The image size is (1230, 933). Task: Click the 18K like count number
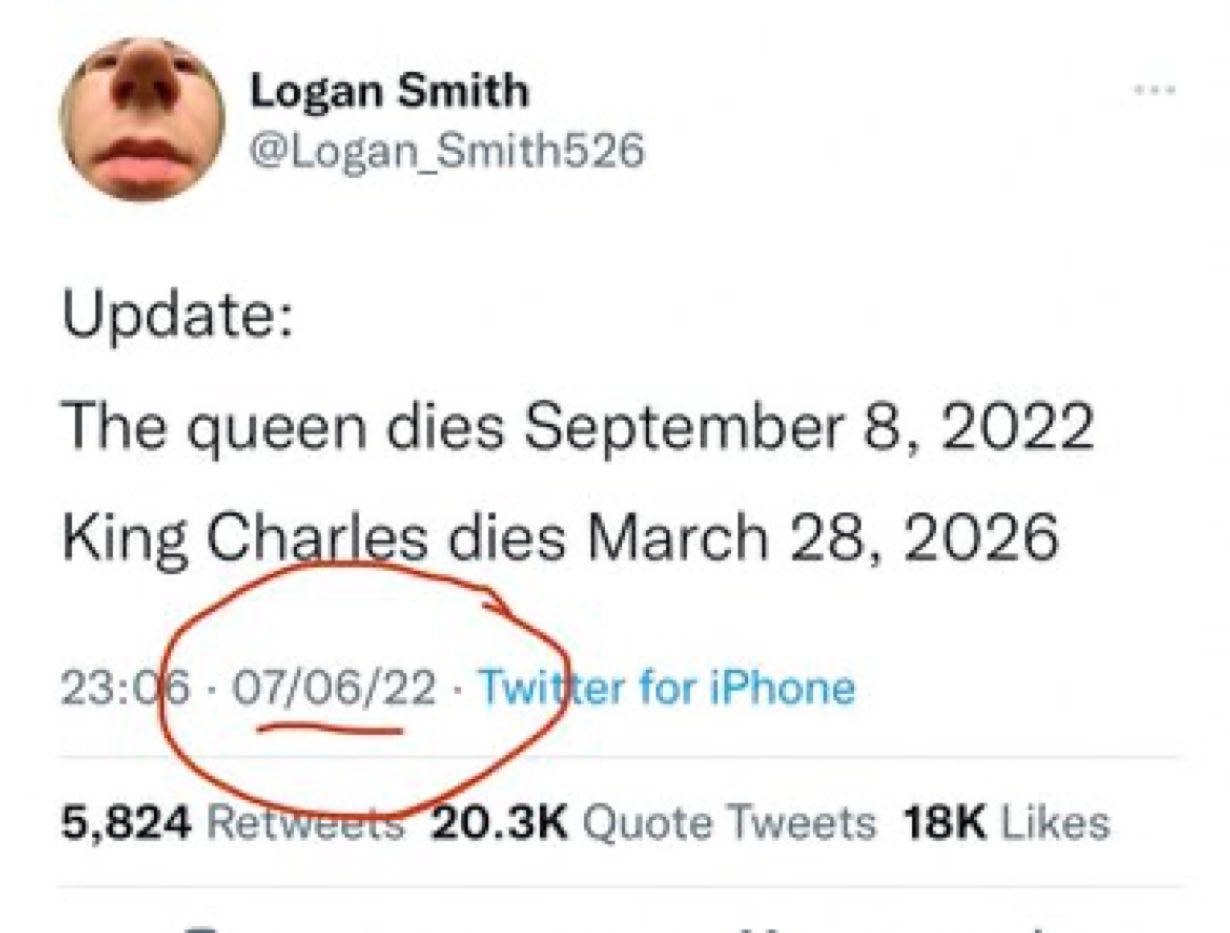click(943, 823)
